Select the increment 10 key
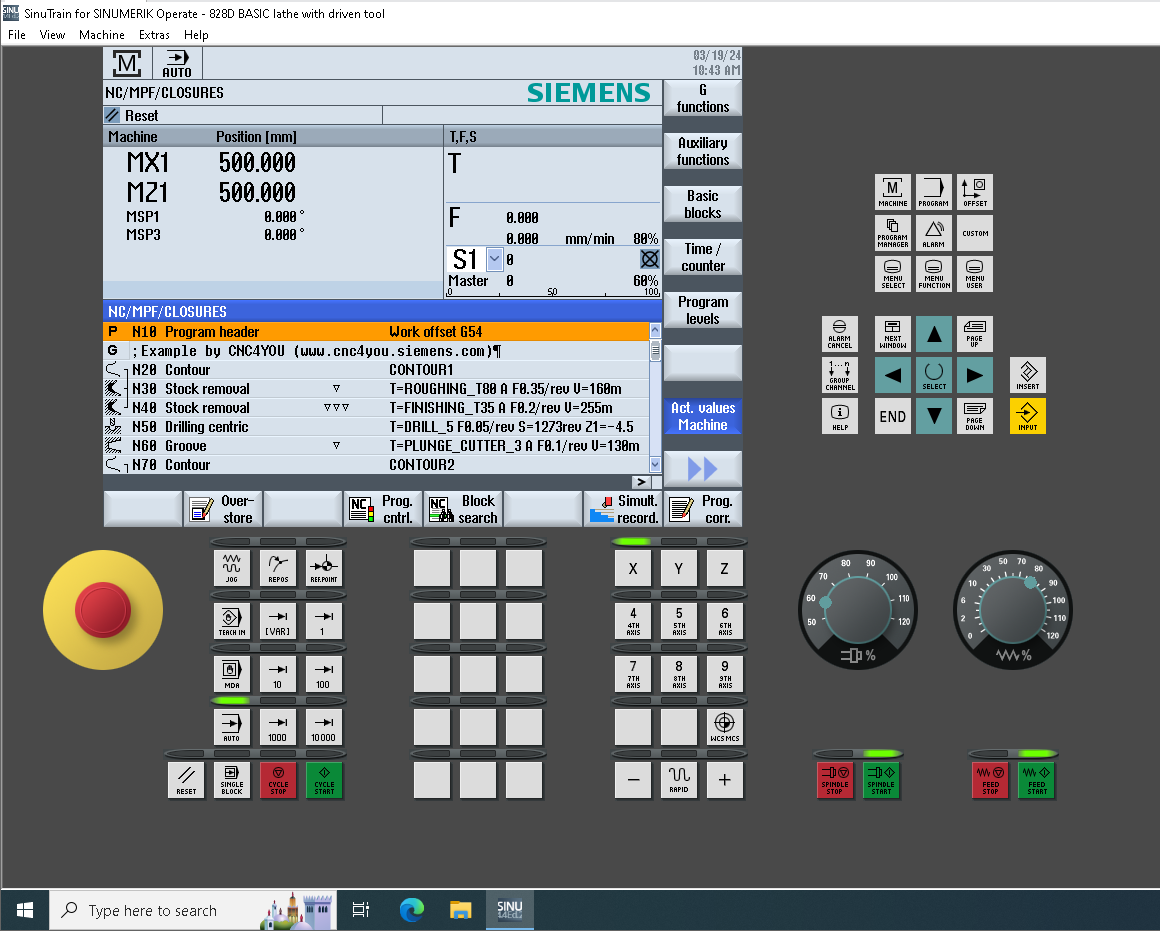This screenshot has width=1160, height=931. pyautogui.click(x=278, y=674)
